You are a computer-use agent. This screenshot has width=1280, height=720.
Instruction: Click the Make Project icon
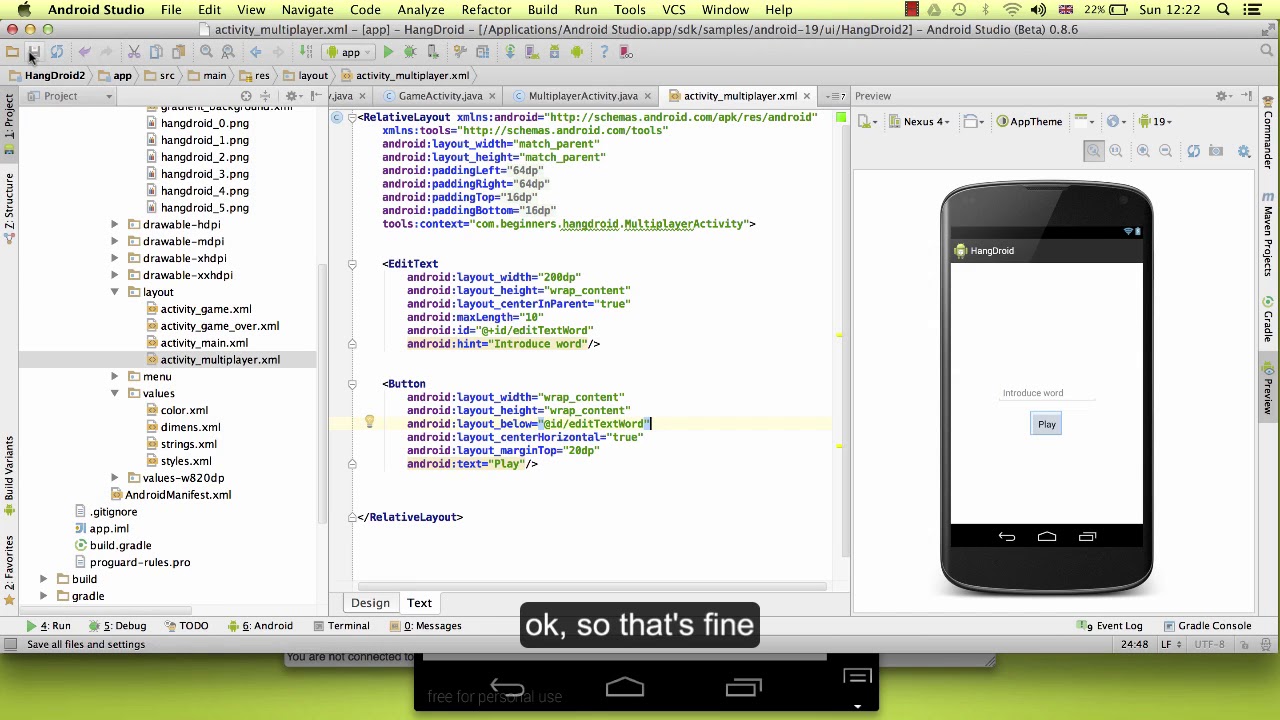(305, 52)
